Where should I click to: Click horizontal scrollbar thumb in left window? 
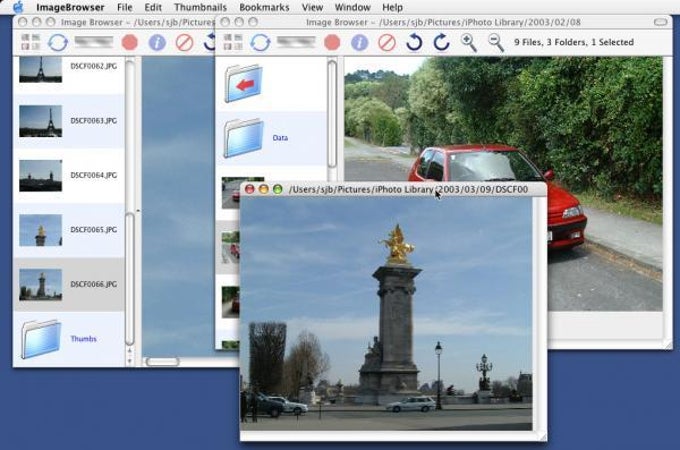pyautogui.click(x=162, y=362)
